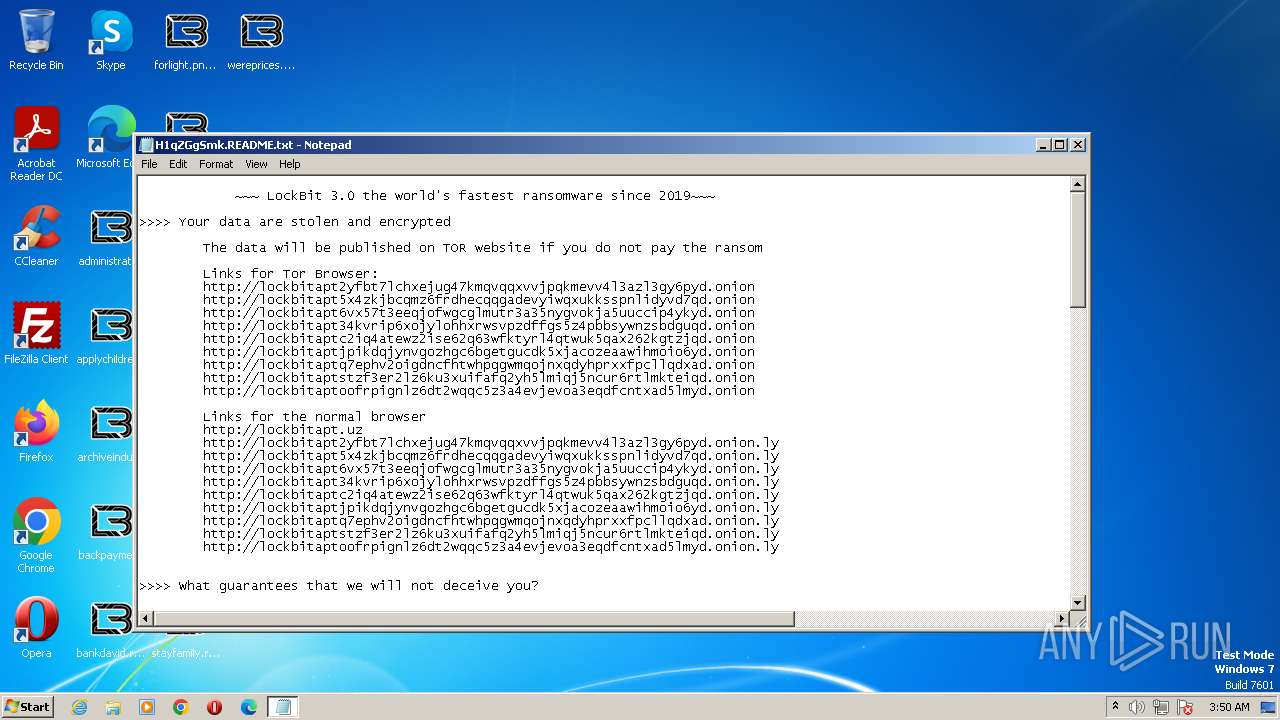Click the 3:50 AM taskbar clock
1280x720 pixels.
pos(1229,707)
